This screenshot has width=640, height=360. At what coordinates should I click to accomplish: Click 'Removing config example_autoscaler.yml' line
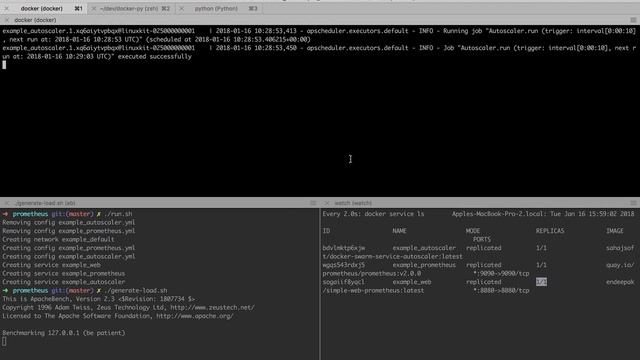coord(69,222)
